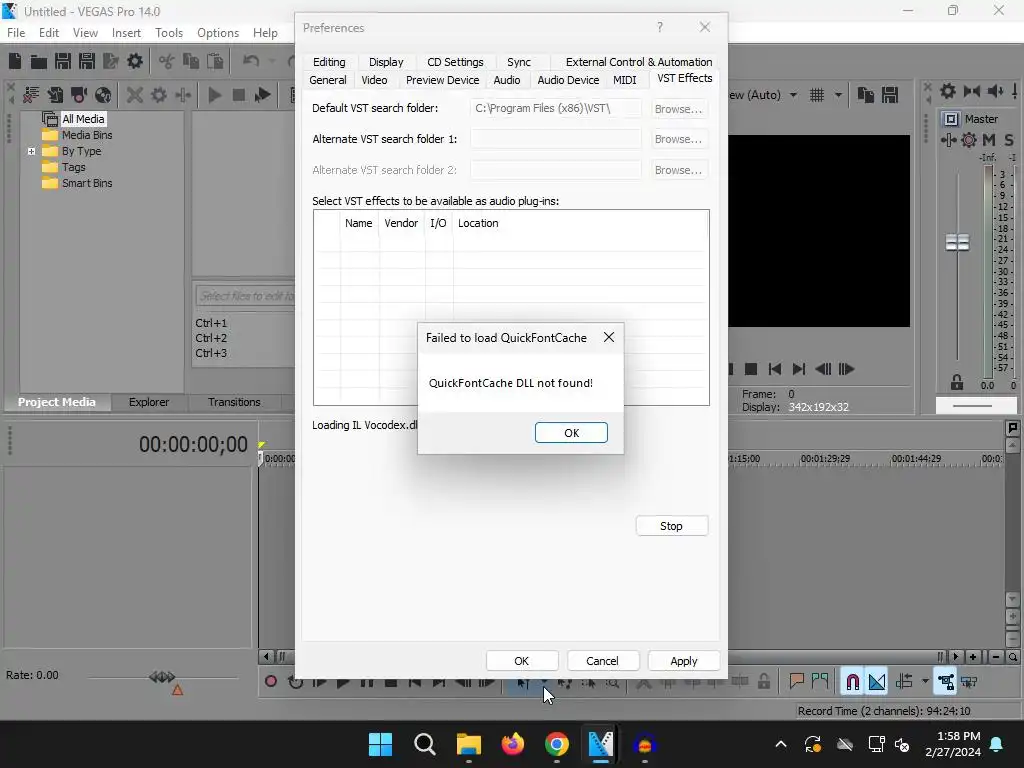
Task: Open the CD Settings preferences tab
Action: (x=455, y=62)
